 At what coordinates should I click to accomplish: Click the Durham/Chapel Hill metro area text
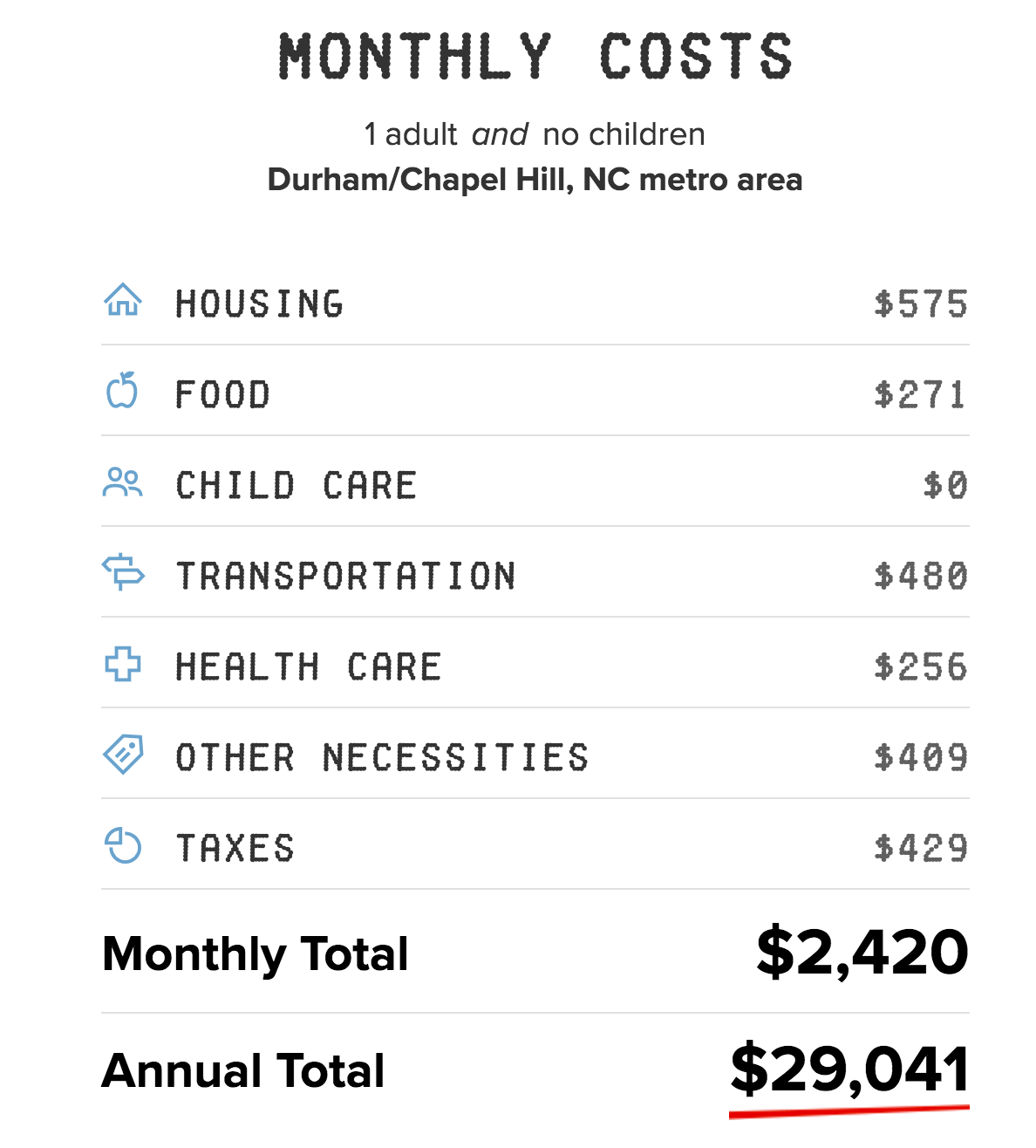click(x=535, y=180)
